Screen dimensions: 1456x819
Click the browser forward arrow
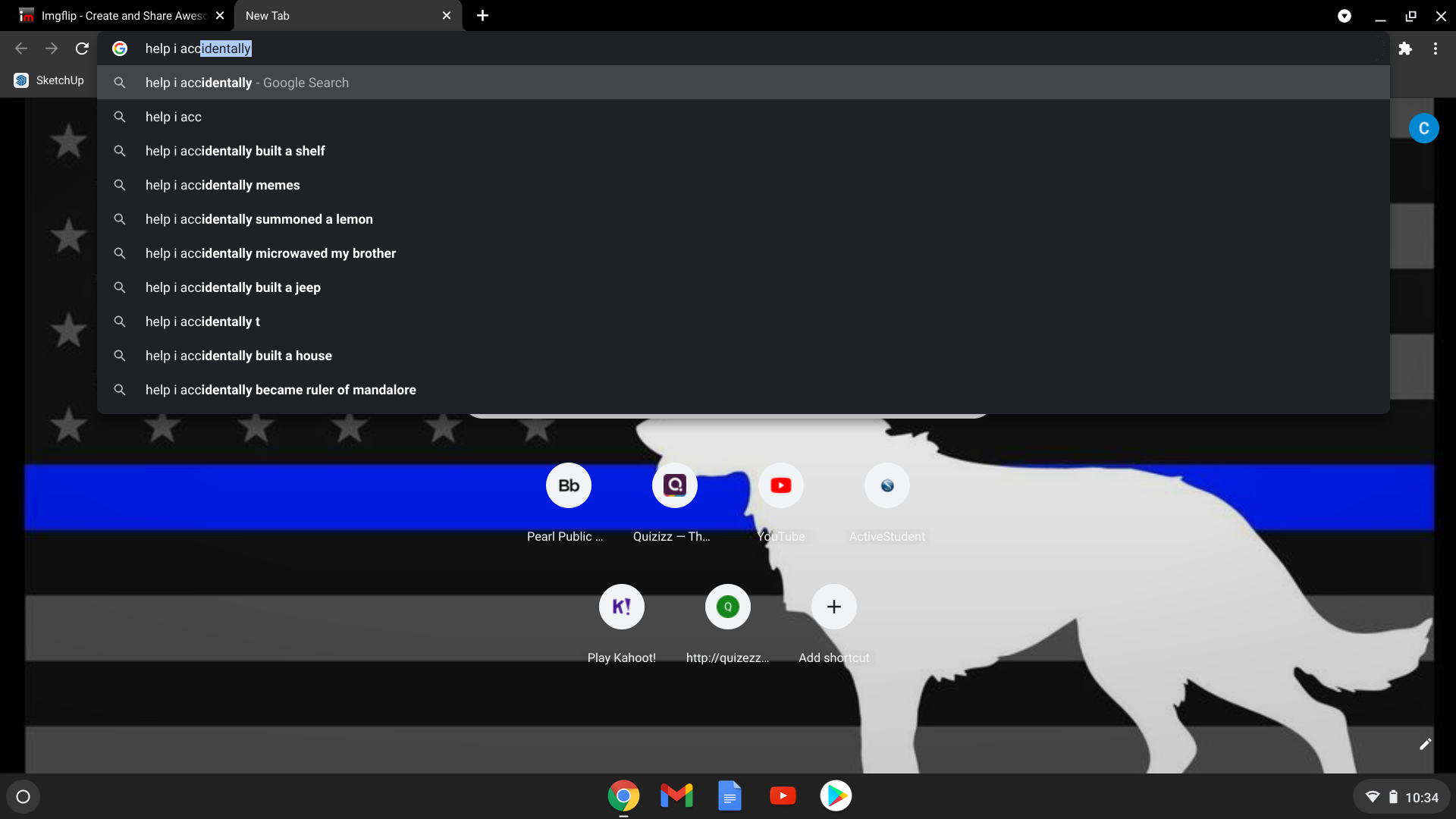(52, 49)
